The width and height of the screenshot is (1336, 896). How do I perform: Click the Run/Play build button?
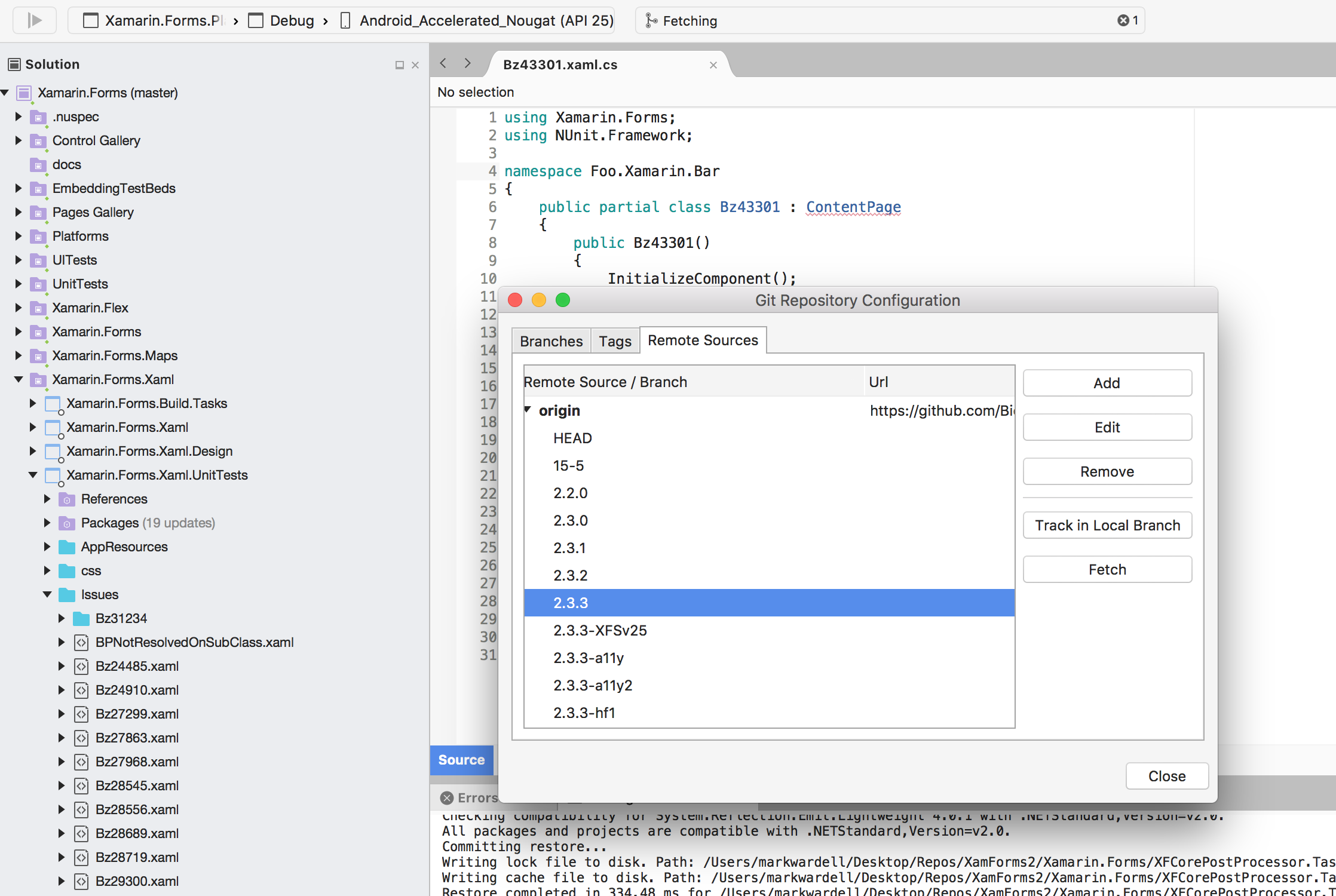tap(35, 21)
